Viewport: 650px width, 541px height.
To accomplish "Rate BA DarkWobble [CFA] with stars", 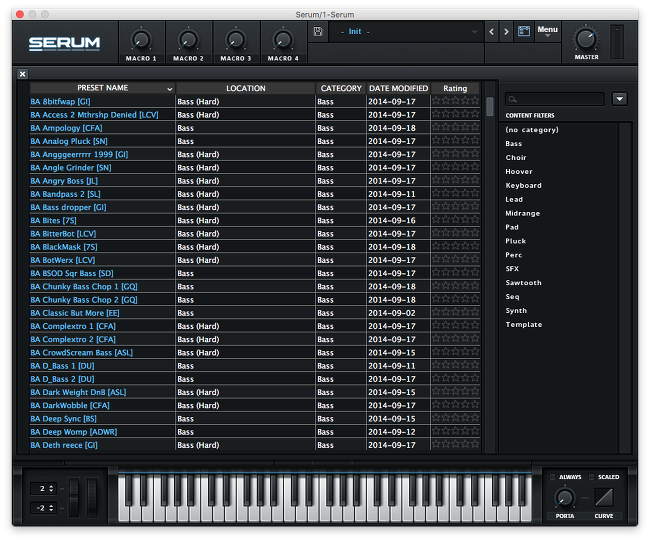I will coord(455,404).
